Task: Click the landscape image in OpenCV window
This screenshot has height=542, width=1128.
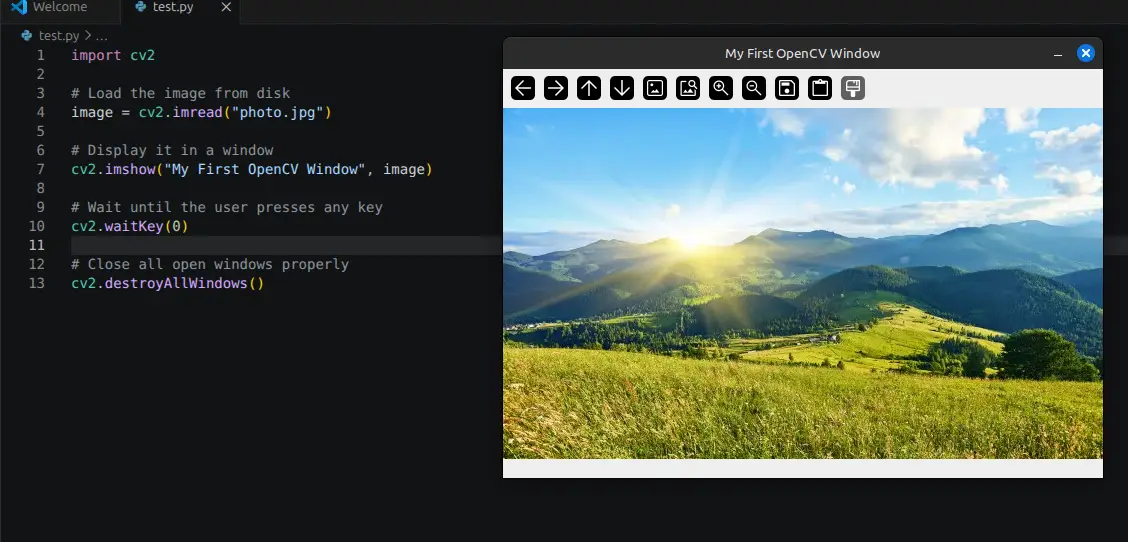Action: (802, 283)
